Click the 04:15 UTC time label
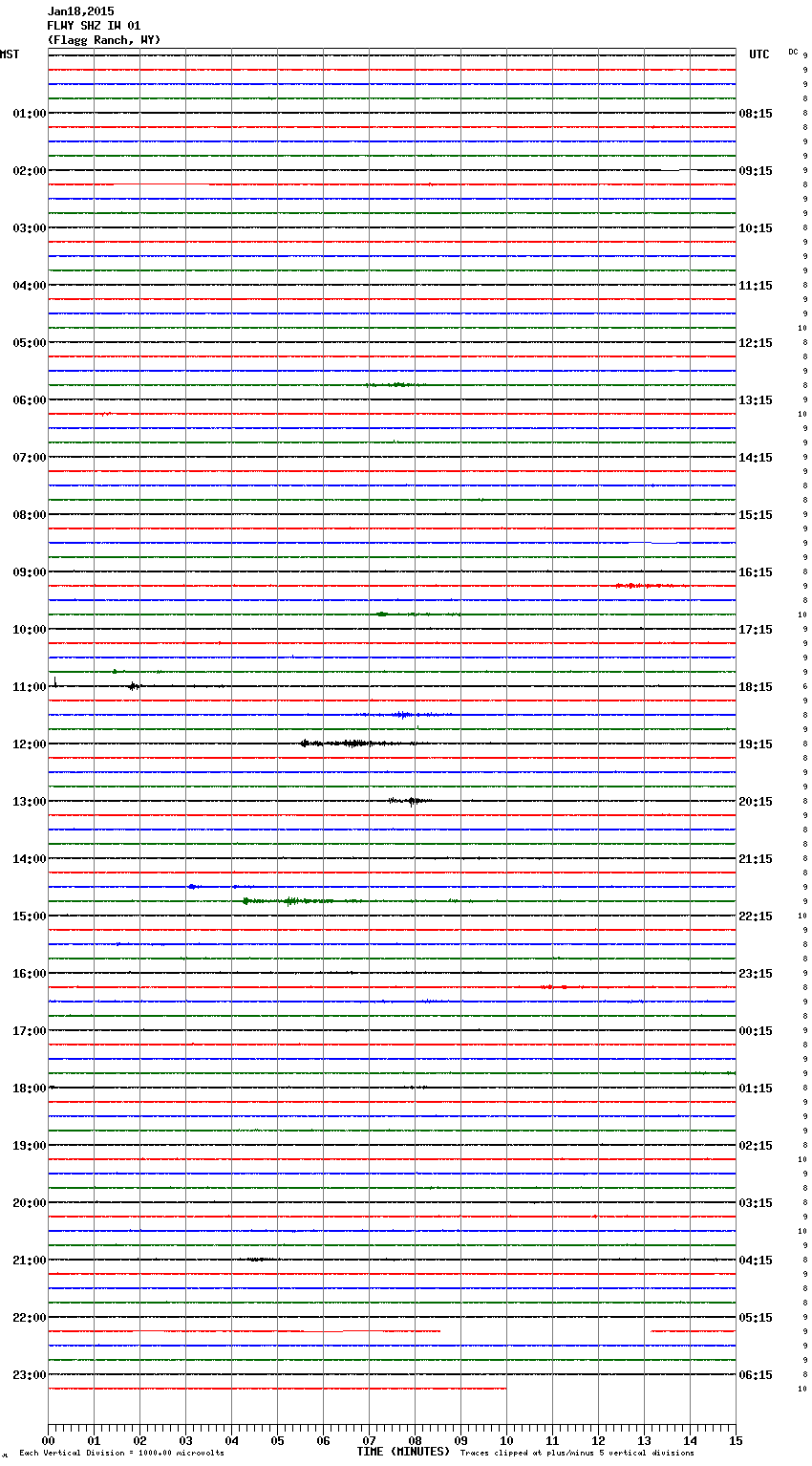 point(756,1261)
